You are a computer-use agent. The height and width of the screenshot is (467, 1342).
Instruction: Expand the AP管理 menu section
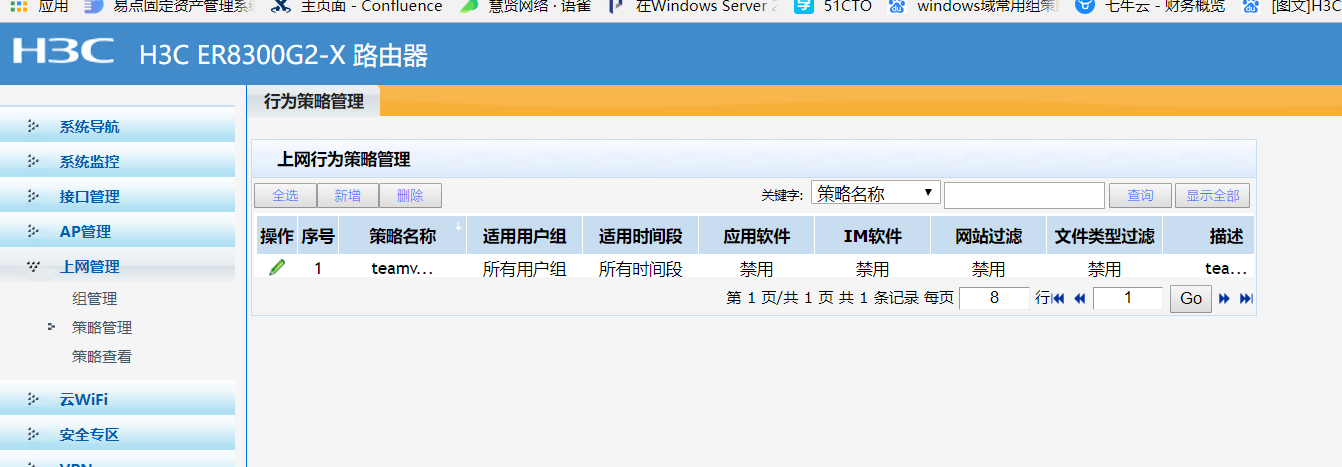tap(117, 231)
